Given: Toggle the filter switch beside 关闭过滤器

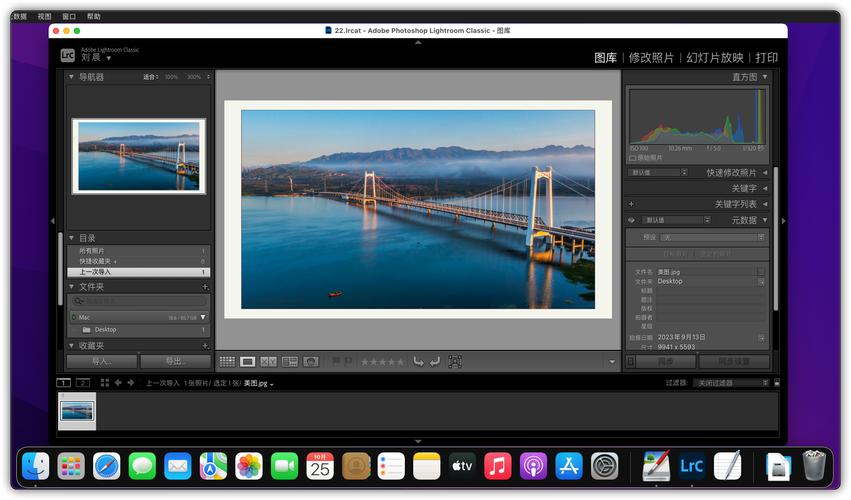Looking at the screenshot, I should coord(777,383).
